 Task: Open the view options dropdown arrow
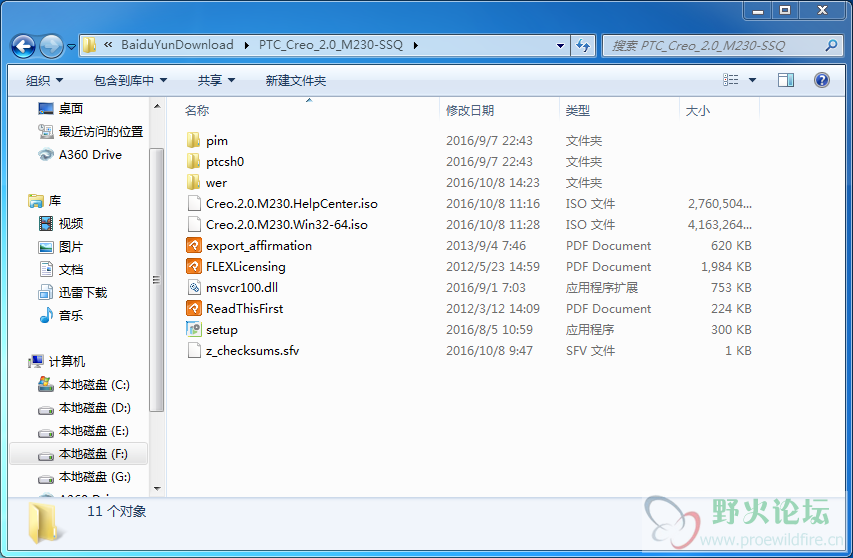[752, 80]
